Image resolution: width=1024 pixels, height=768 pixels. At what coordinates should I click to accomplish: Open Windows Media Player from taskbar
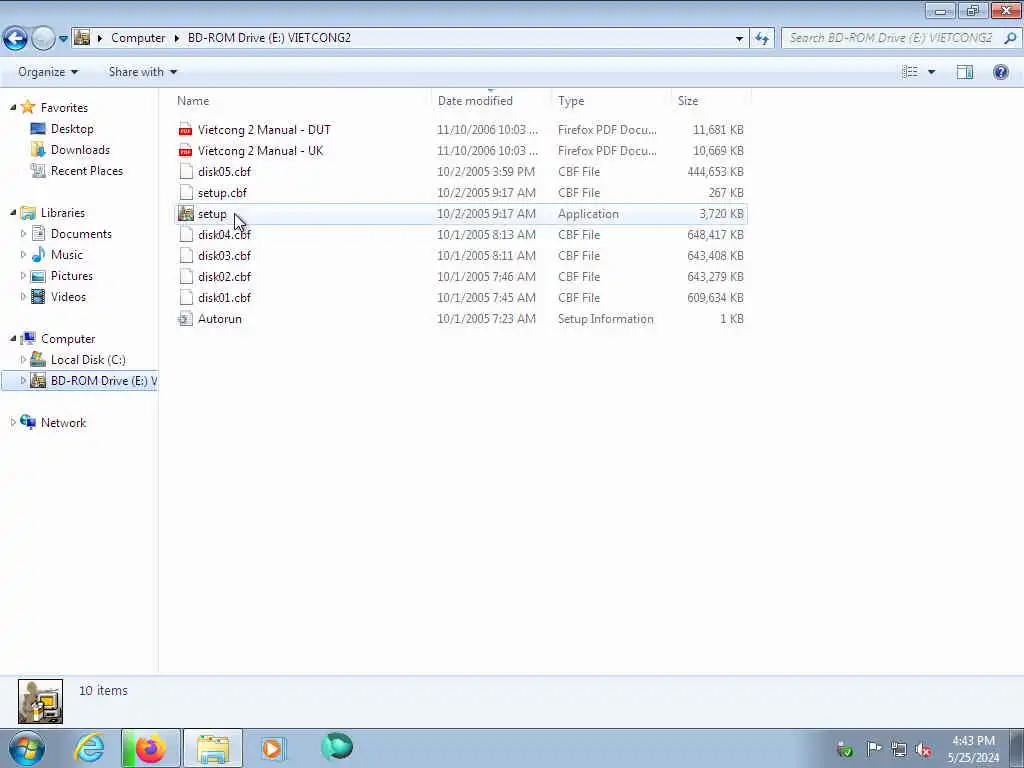point(272,748)
